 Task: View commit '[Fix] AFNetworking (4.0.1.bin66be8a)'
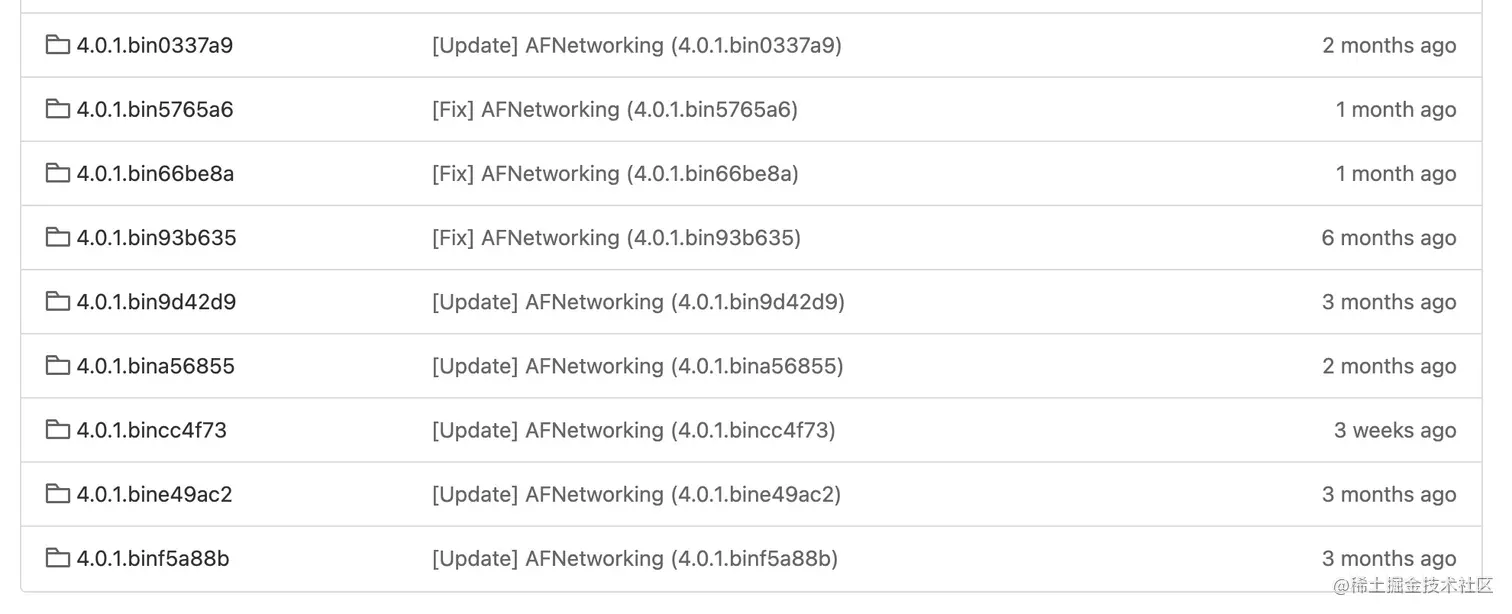[615, 174]
